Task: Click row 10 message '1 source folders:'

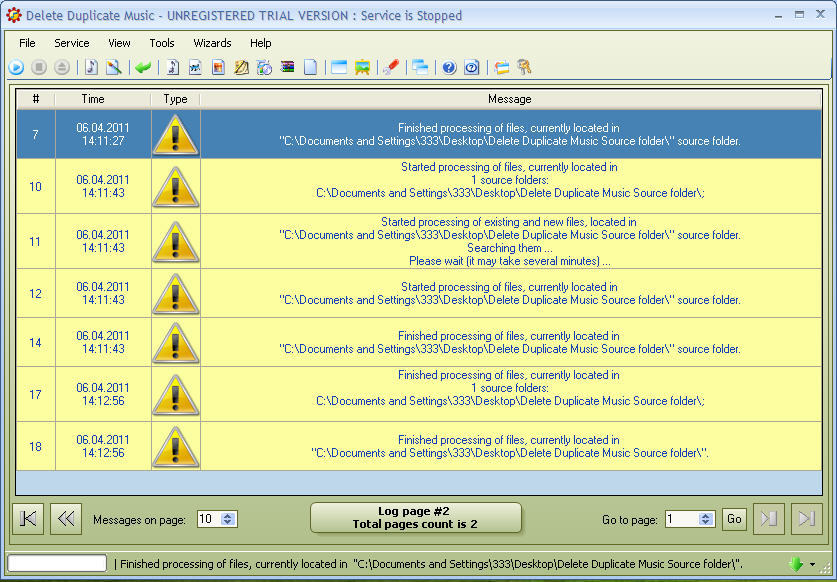Action: coord(510,180)
